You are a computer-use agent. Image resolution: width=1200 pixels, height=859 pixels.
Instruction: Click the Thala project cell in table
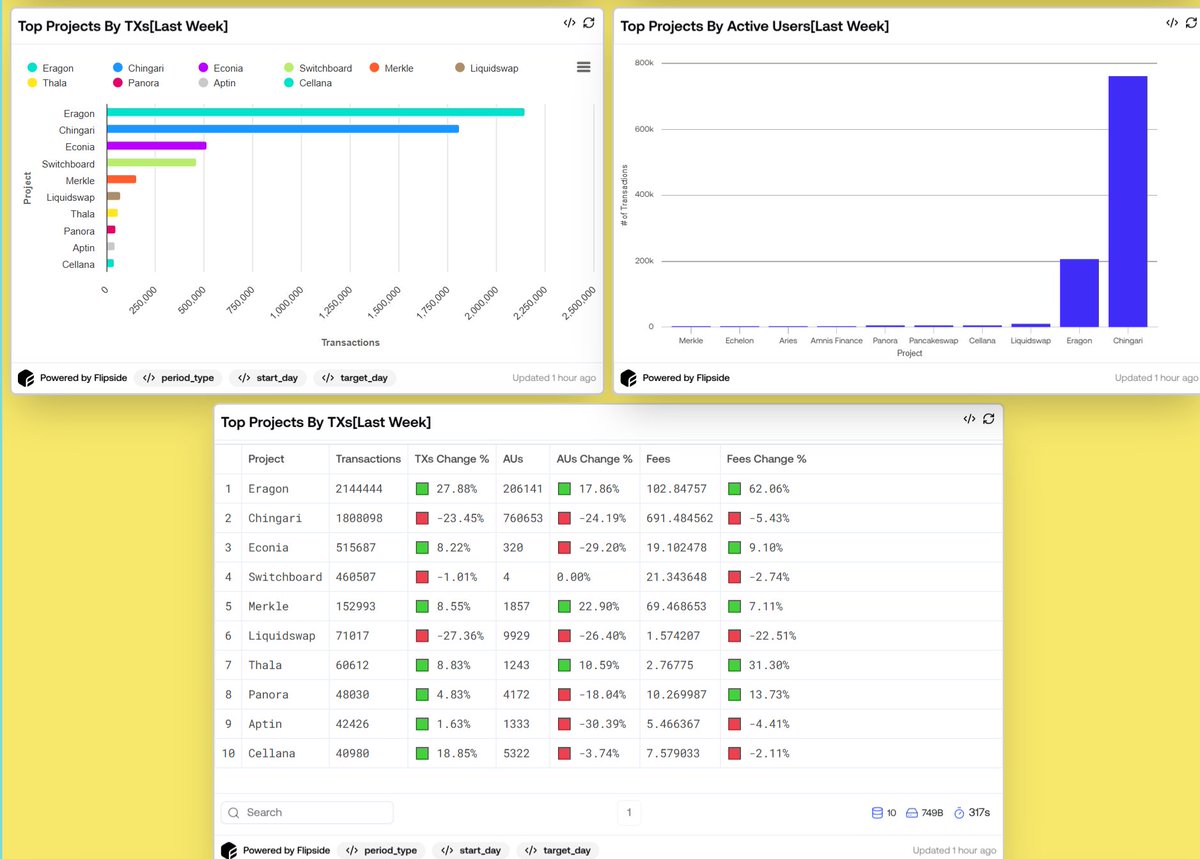265,665
